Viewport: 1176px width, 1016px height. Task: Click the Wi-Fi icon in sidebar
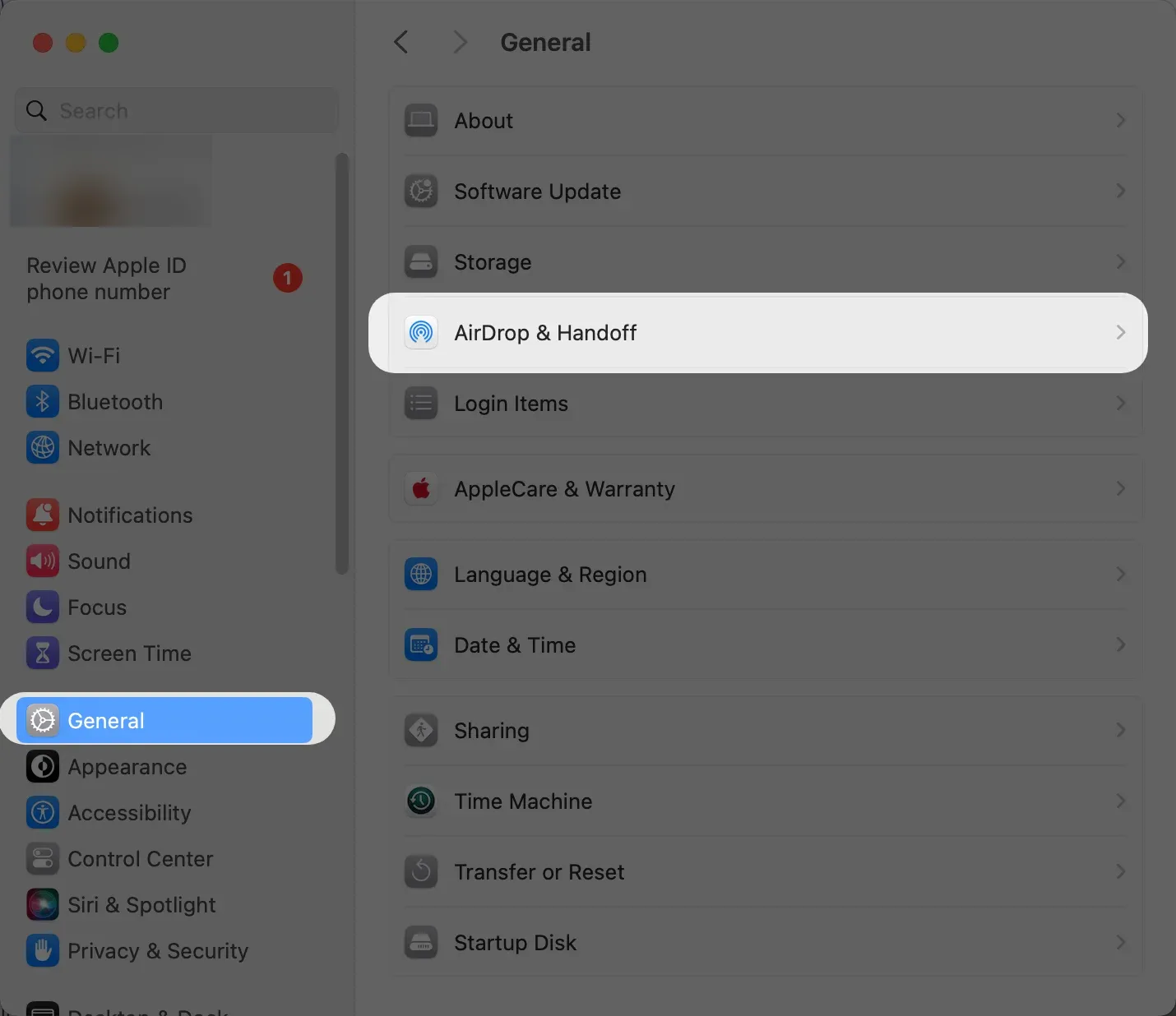click(43, 356)
